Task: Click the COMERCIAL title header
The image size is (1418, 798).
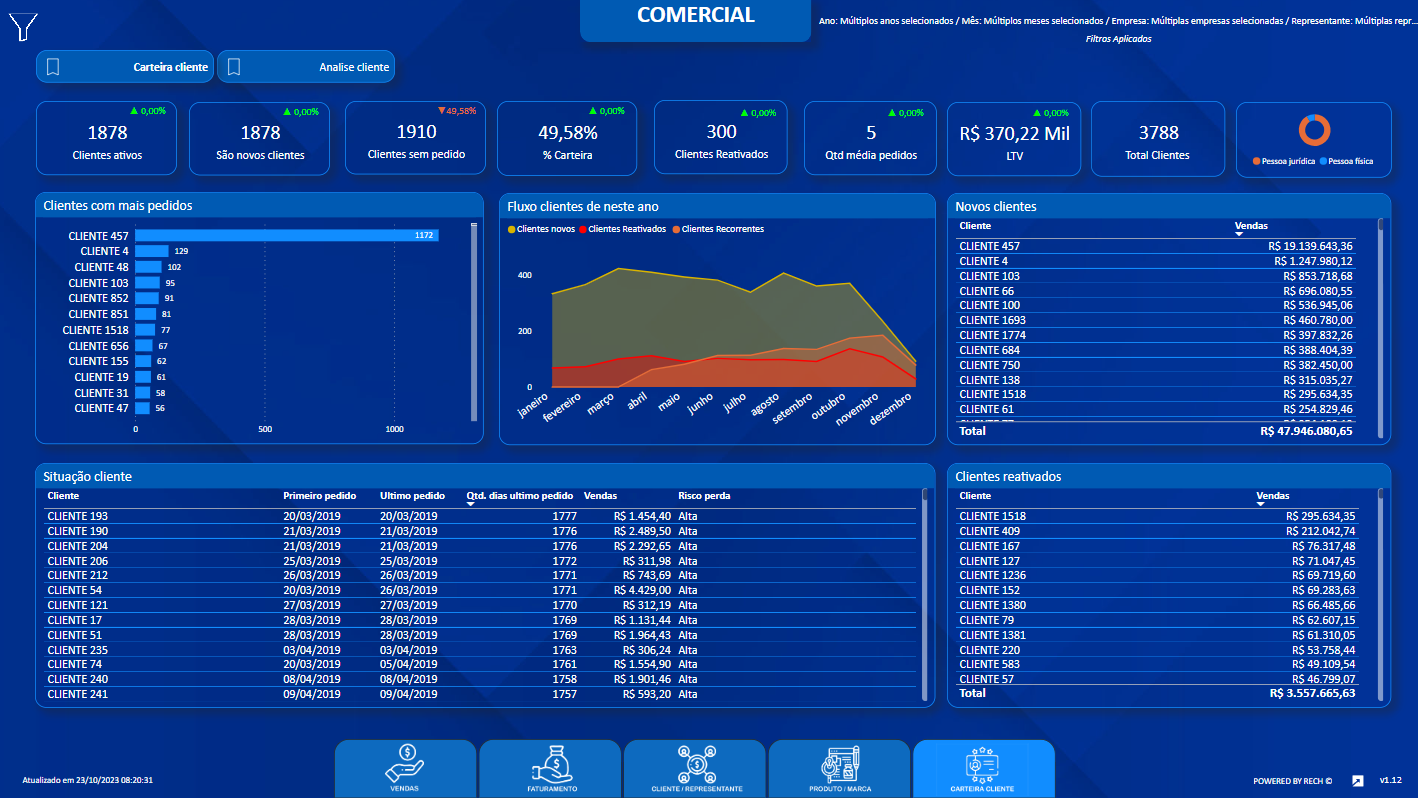Action: point(696,15)
